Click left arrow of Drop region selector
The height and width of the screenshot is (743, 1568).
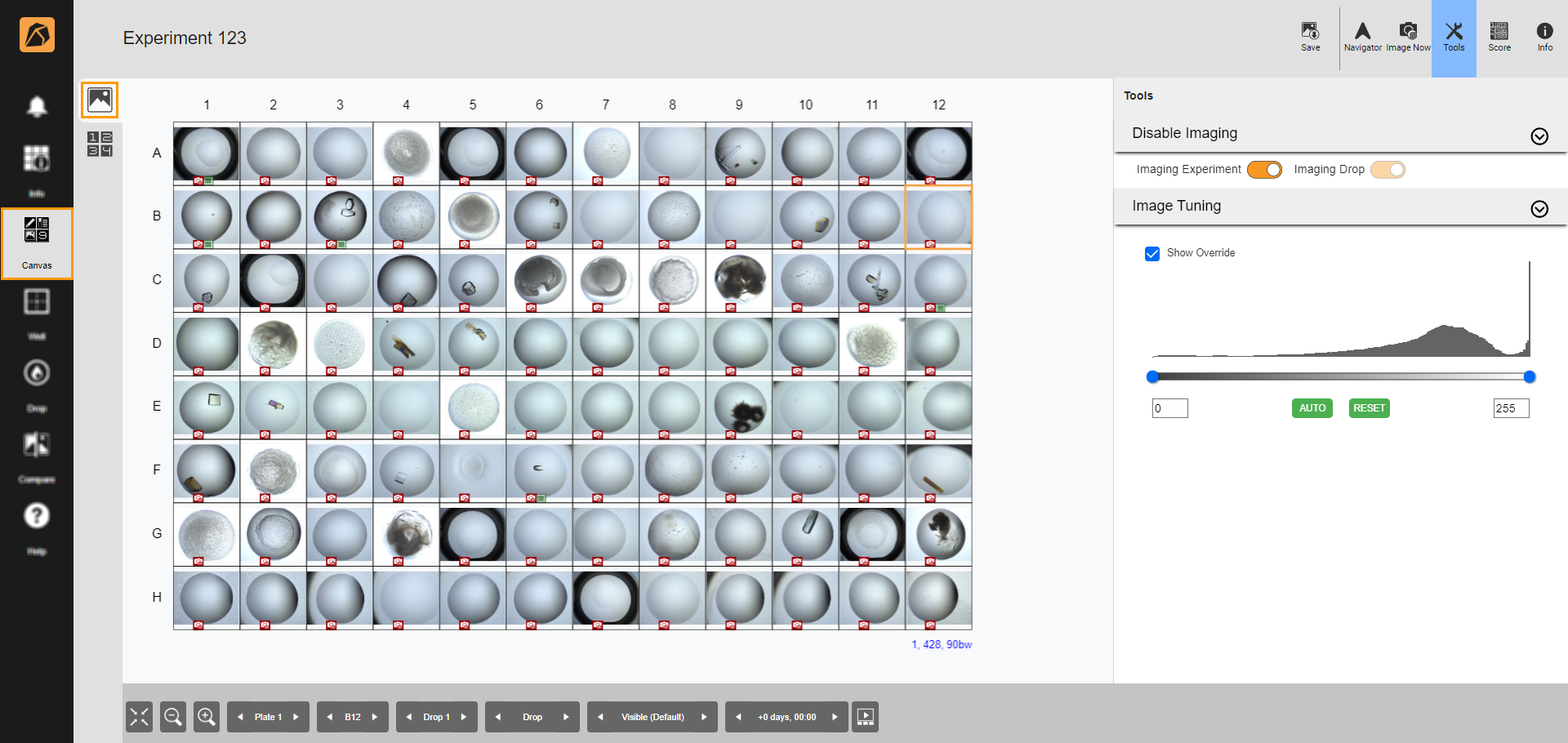point(497,717)
